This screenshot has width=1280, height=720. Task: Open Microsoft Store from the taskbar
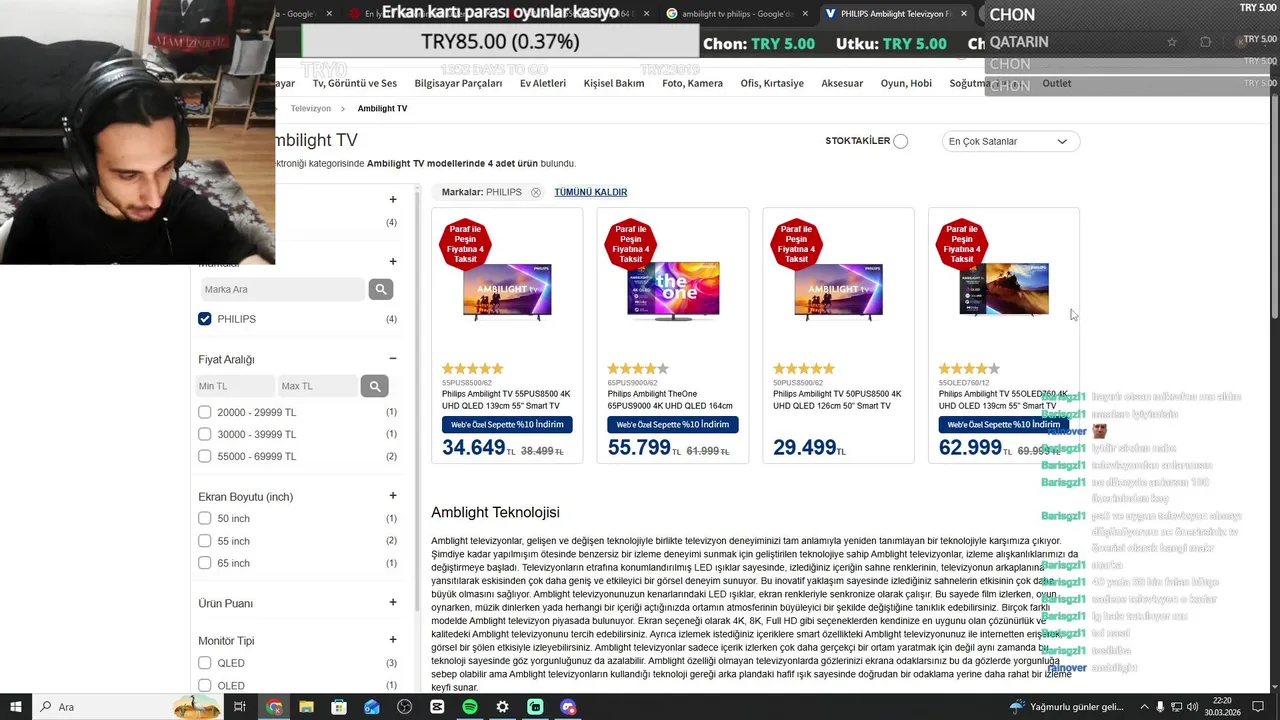[x=339, y=707]
